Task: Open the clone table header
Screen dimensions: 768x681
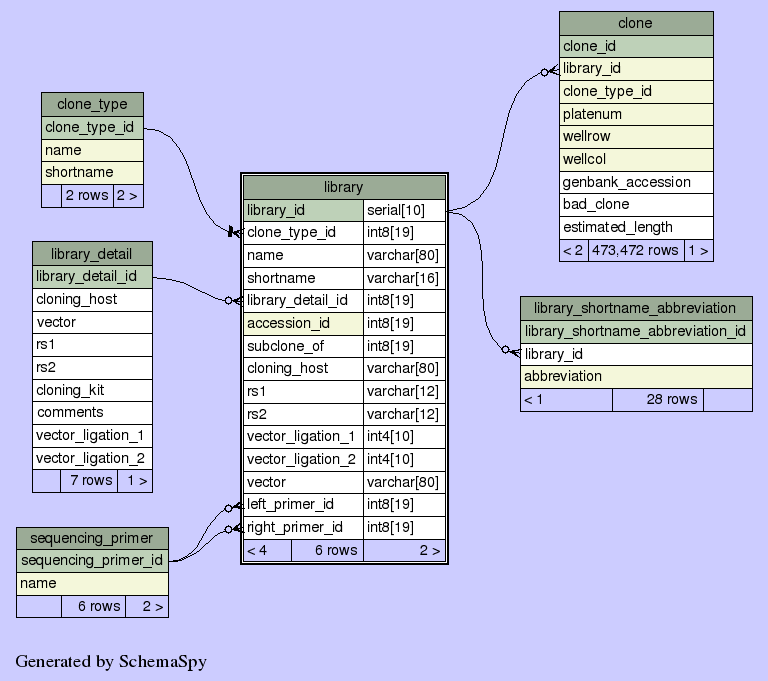Action: point(635,23)
